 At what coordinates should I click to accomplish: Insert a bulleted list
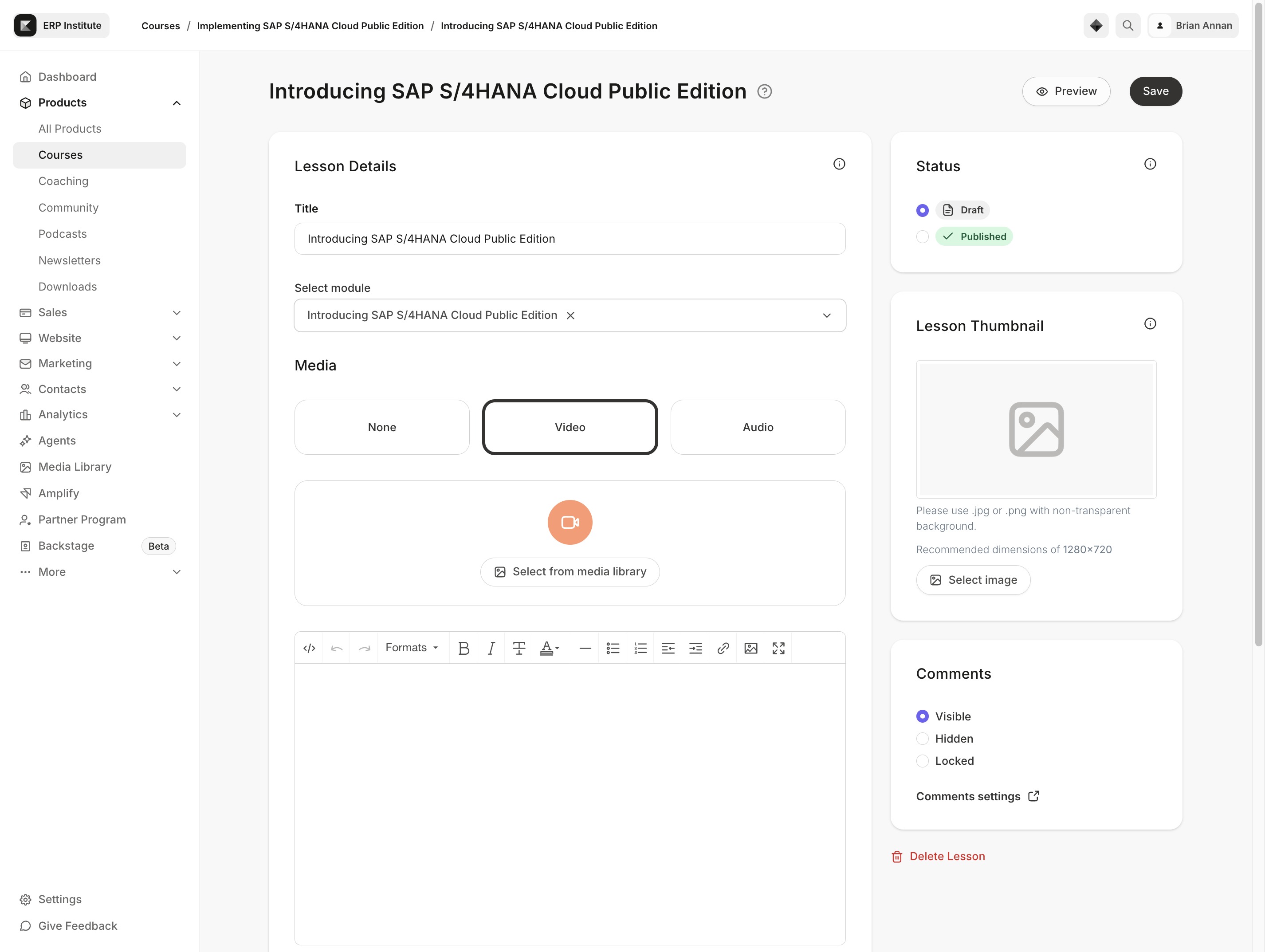point(613,648)
